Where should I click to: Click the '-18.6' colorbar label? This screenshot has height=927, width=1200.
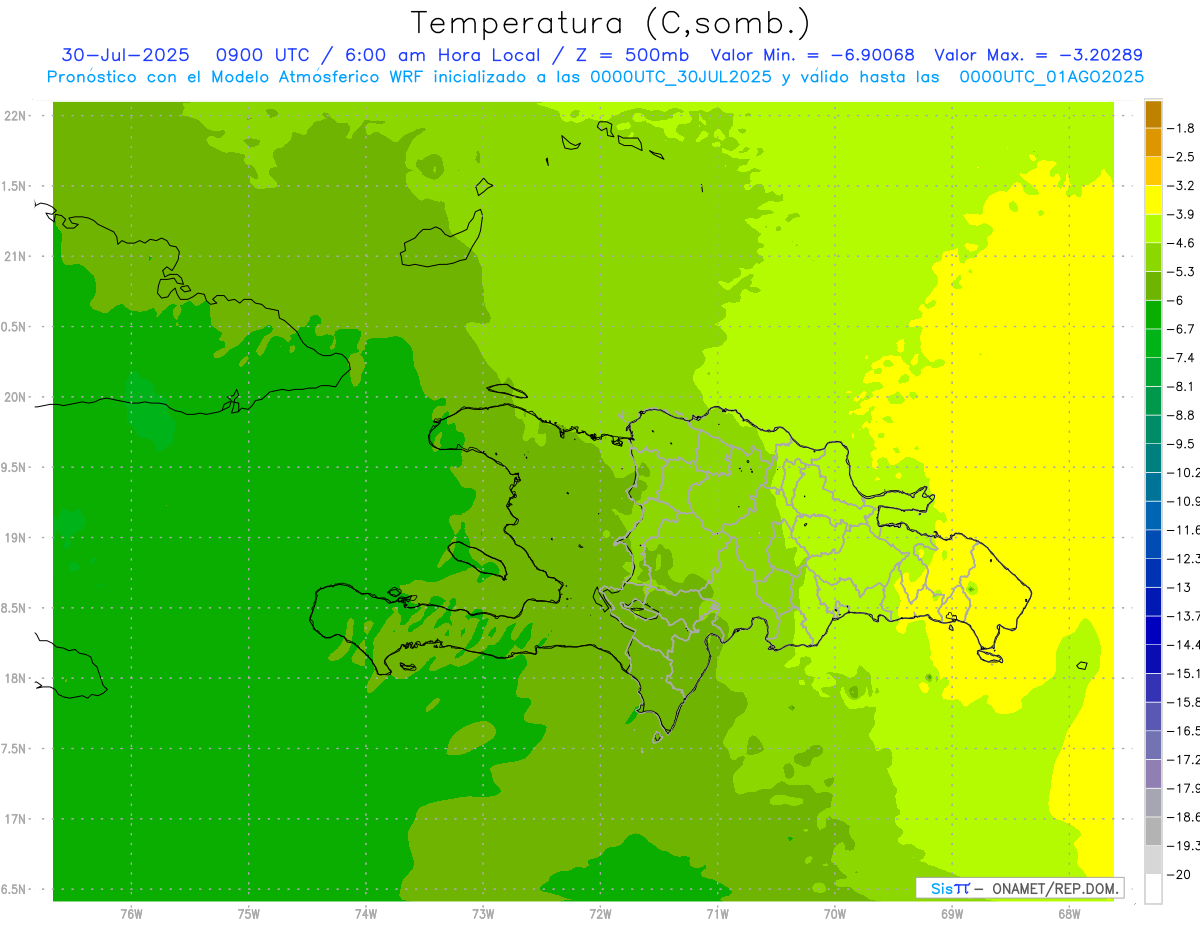[1185, 817]
